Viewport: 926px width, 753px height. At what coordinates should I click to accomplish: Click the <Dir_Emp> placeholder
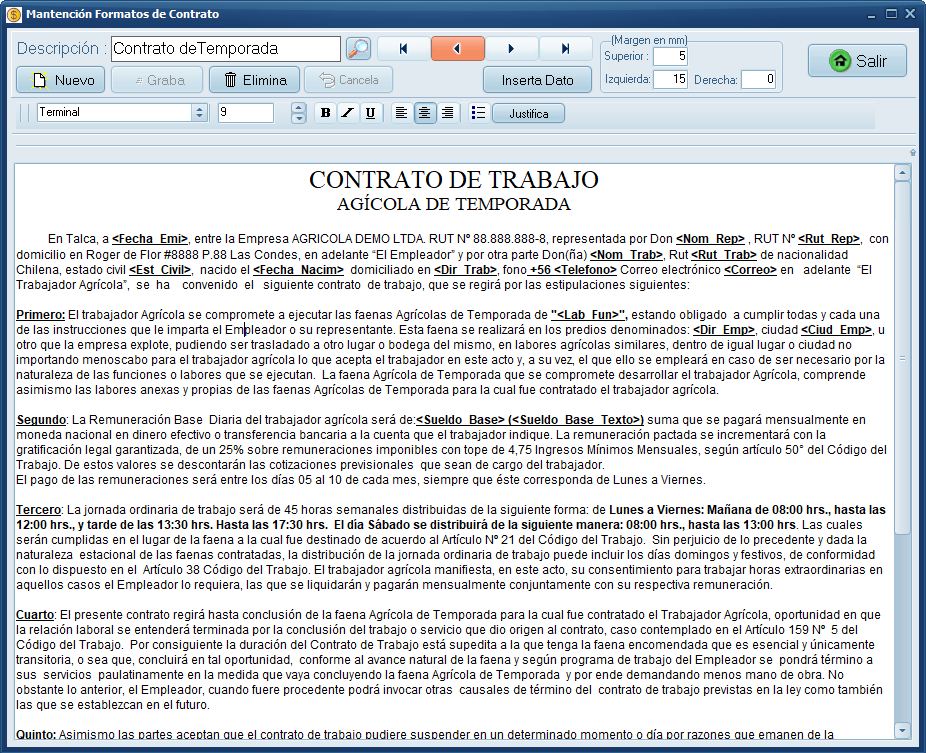(724, 330)
